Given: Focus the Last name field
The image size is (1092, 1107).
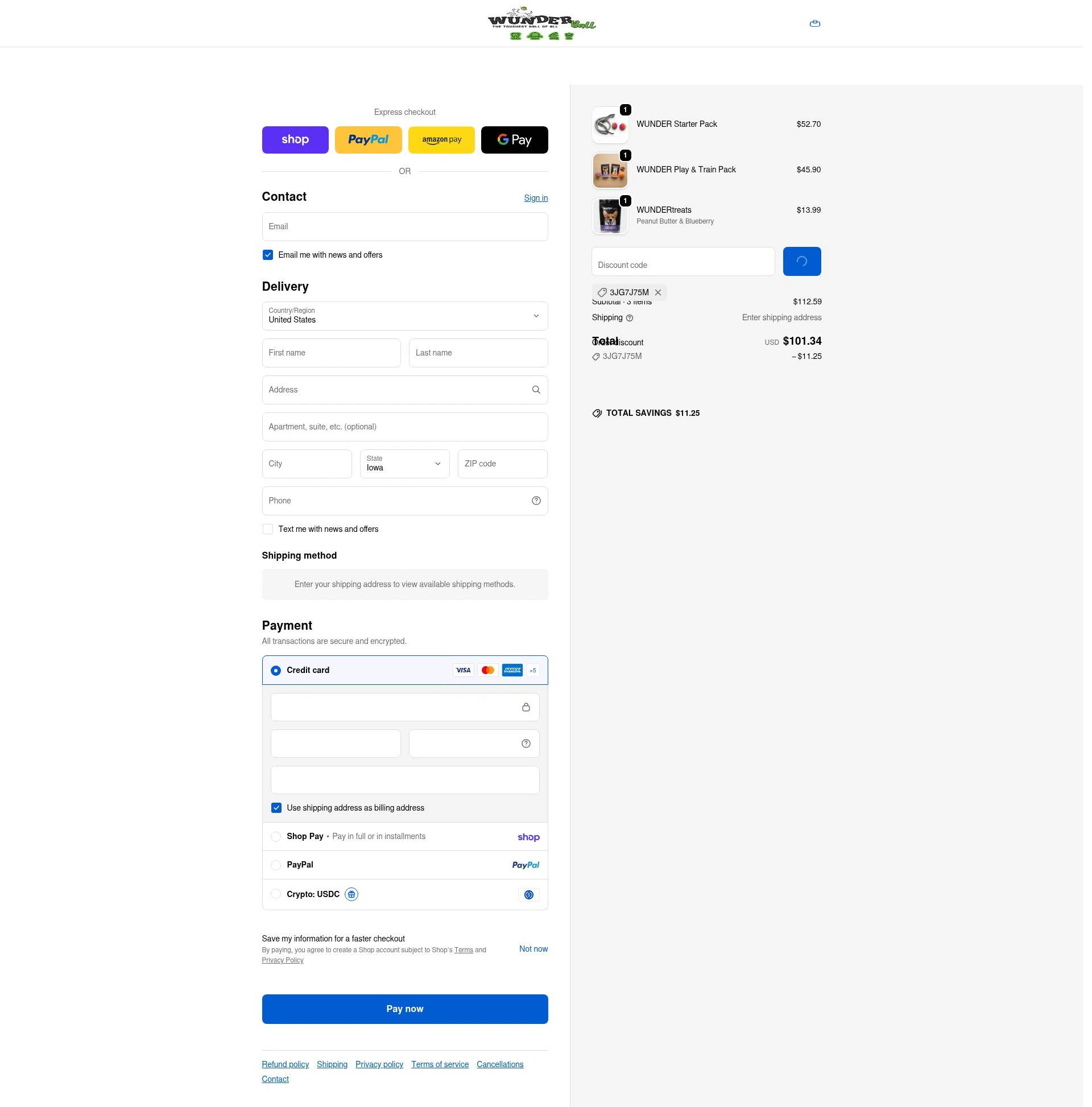Looking at the screenshot, I should click(478, 353).
